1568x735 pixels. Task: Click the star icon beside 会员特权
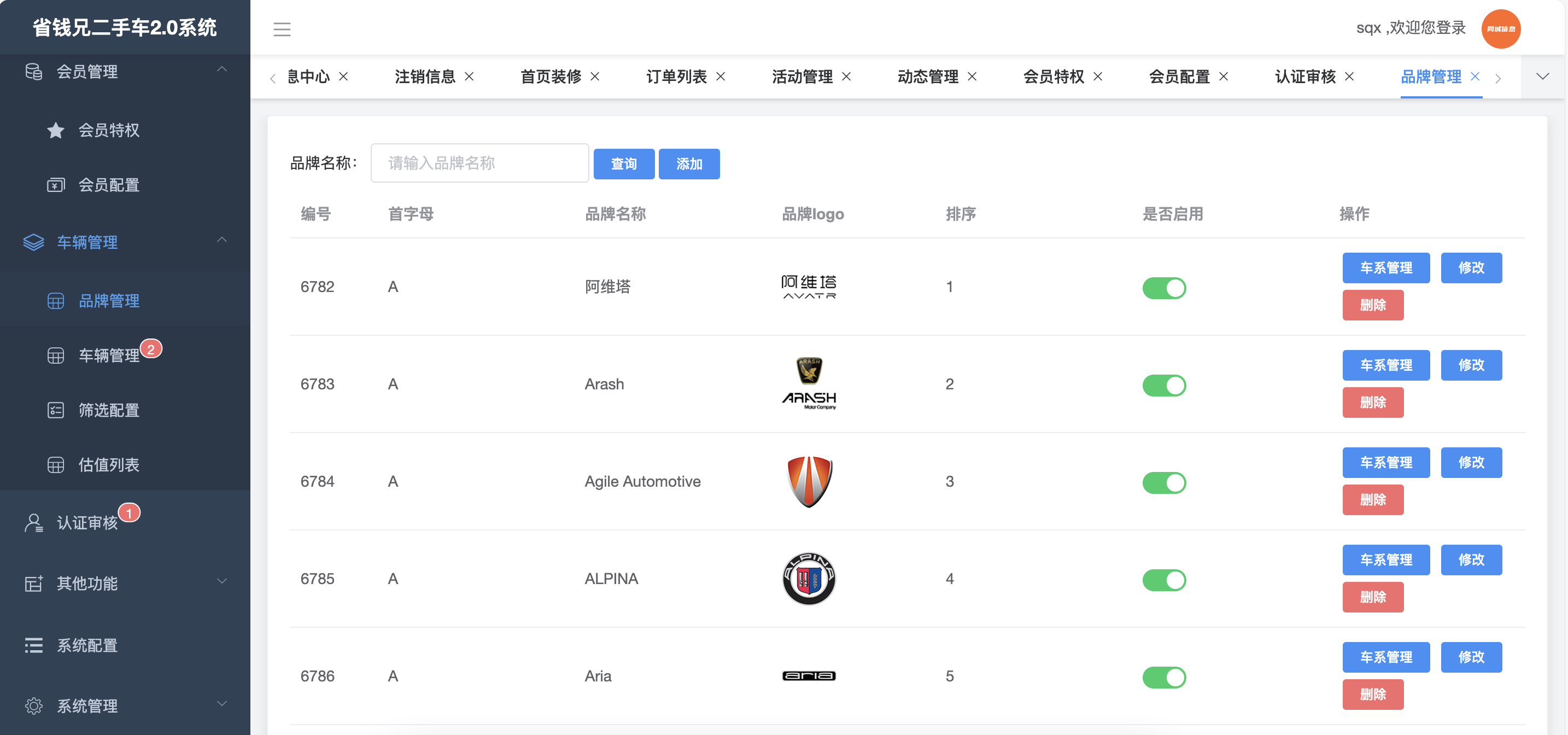click(x=55, y=130)
